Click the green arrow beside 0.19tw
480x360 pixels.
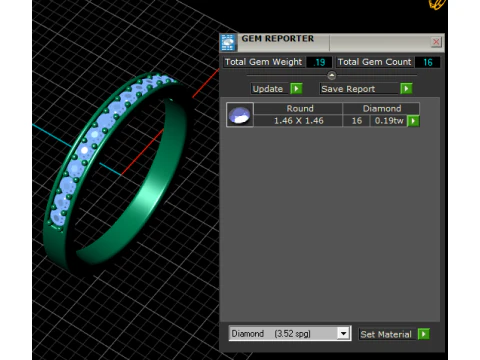point(413,121)
